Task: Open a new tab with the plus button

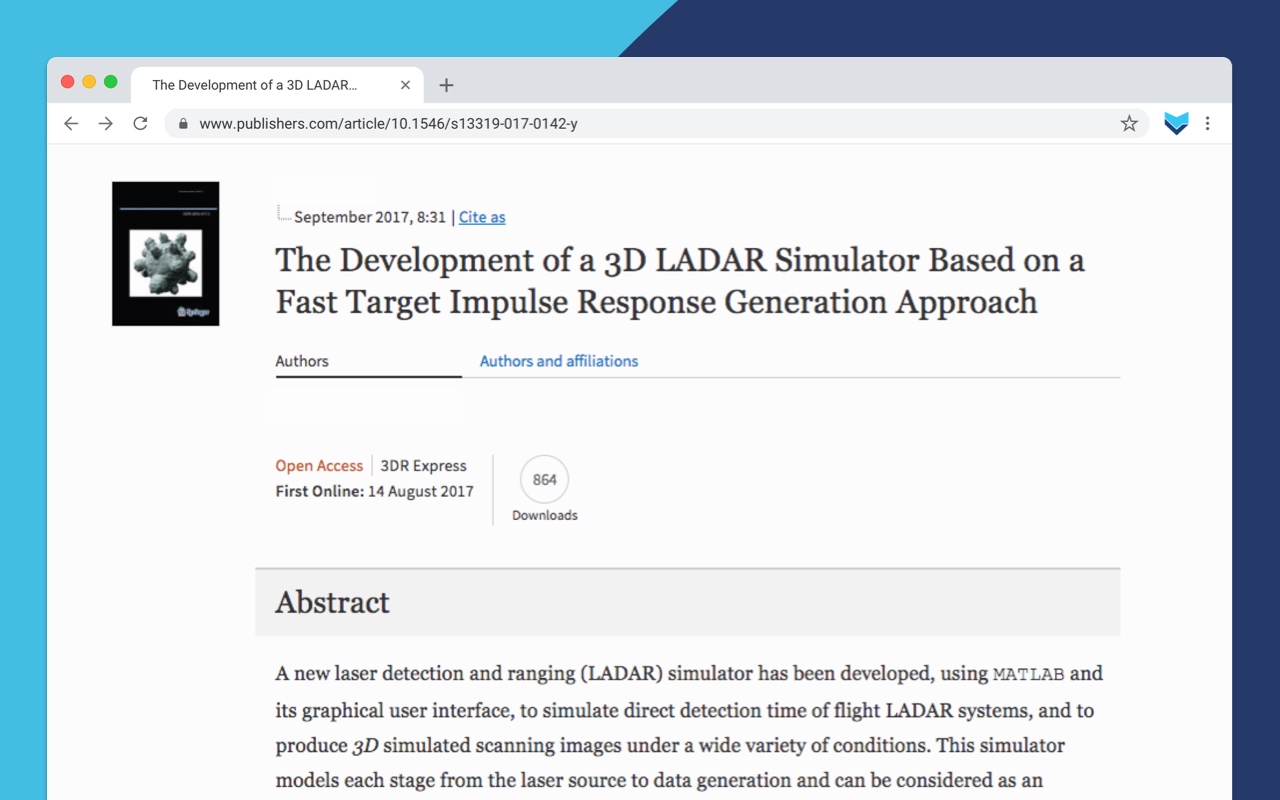Action: (x=446, y=86)
